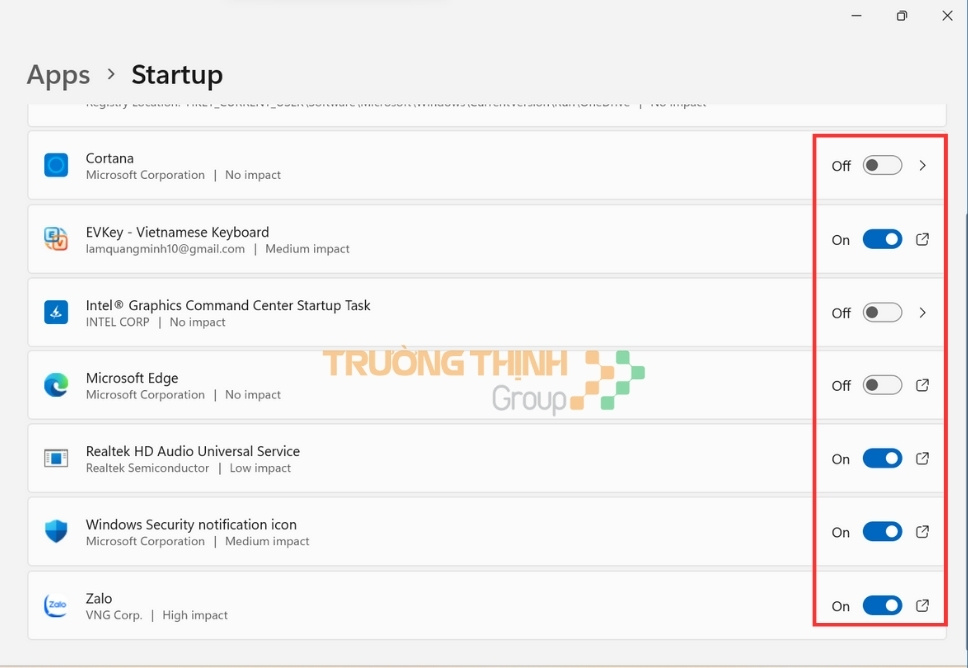Click the Windows Security shield icon

coord(56,531)
